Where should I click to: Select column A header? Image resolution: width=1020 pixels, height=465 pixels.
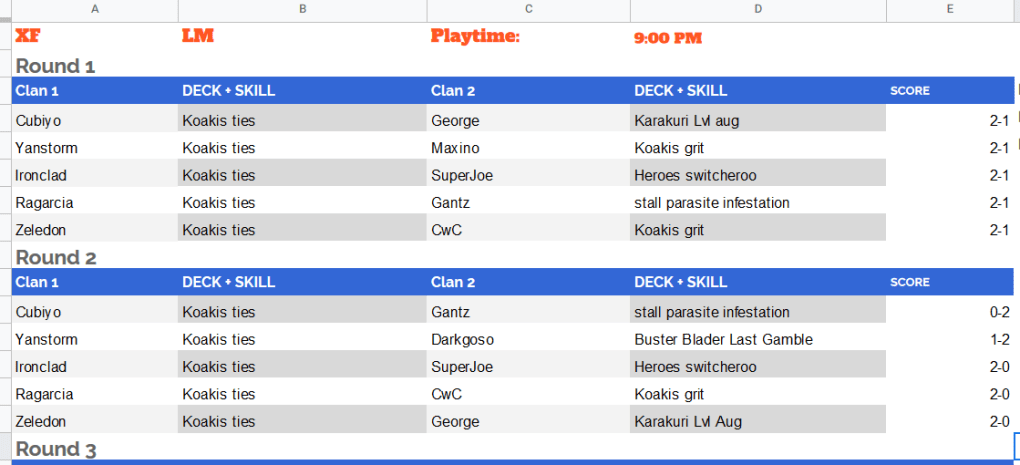point(95,9)
